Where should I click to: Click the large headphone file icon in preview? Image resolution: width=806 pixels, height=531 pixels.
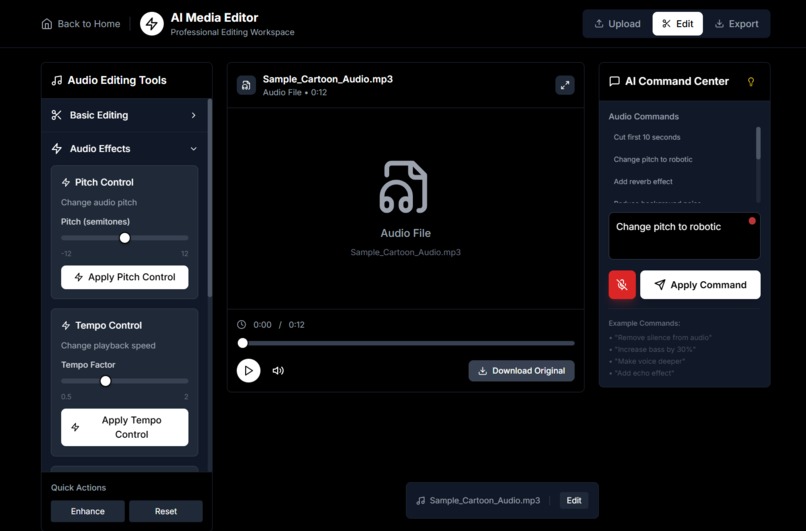(404, 187)
